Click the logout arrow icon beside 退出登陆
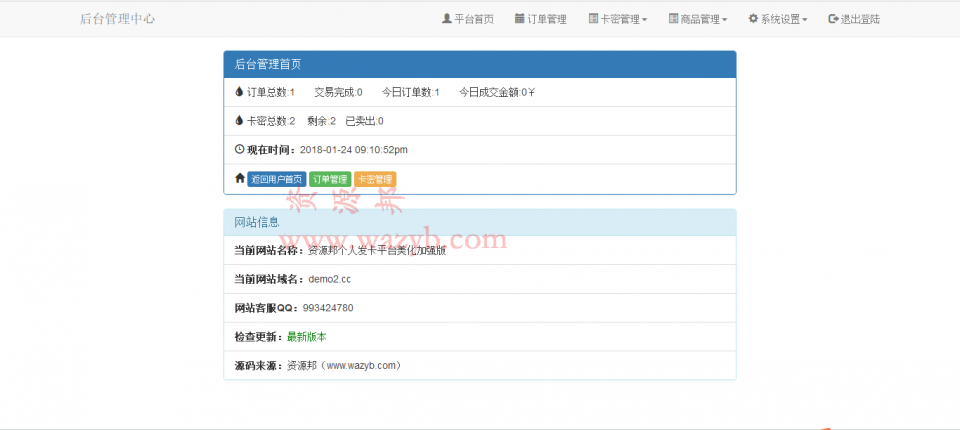This screenshot has height=430, width=960. coord(833,18)
